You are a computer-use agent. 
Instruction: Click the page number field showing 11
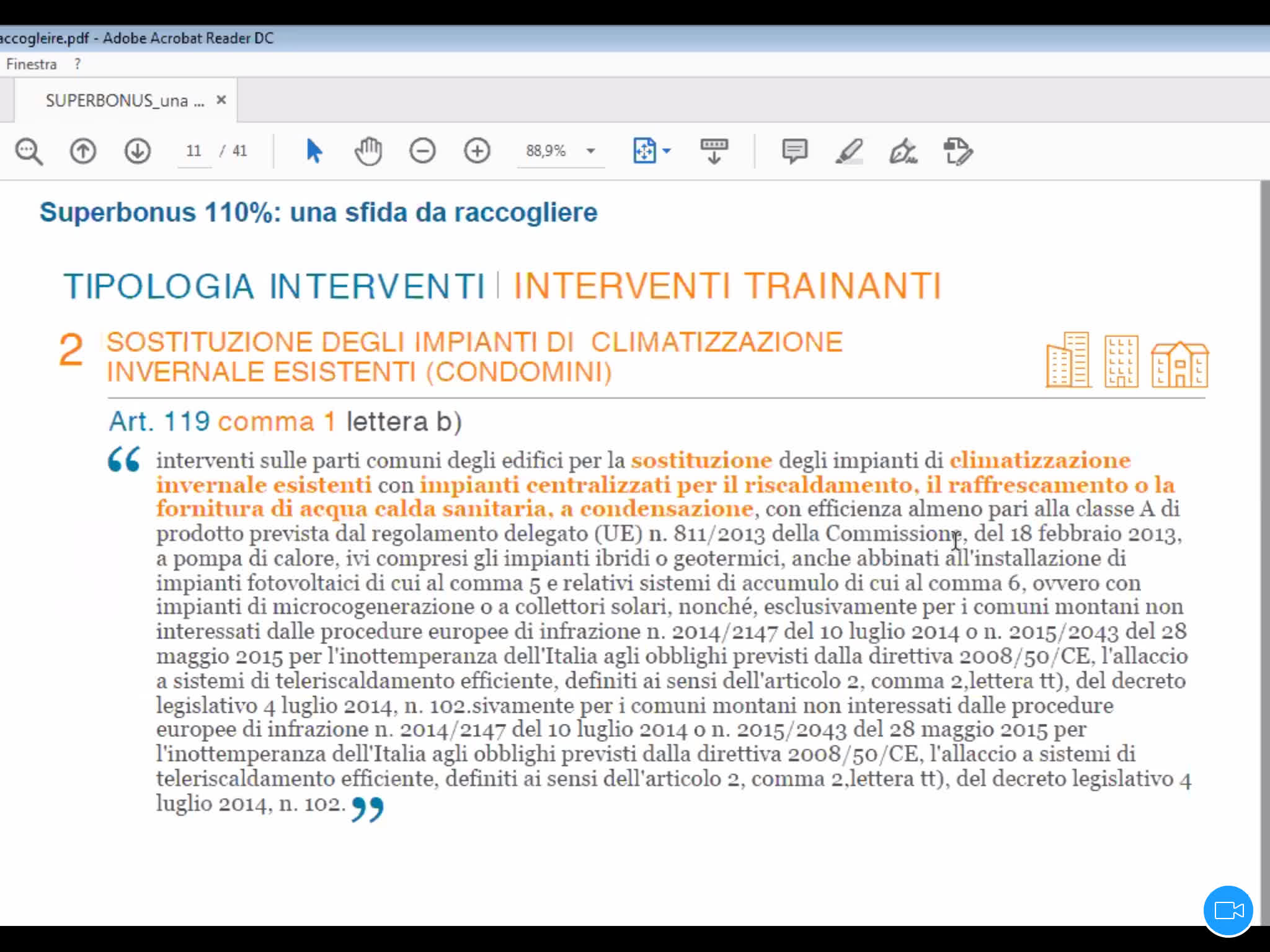pyautogui.click(x=194, y=151)
